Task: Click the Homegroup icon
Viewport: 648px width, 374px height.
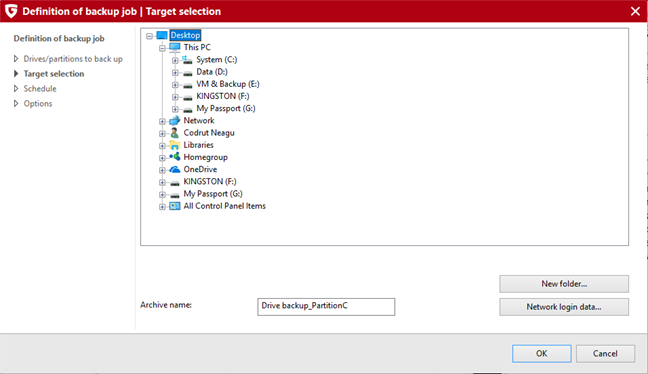Action: coord(175,157)
